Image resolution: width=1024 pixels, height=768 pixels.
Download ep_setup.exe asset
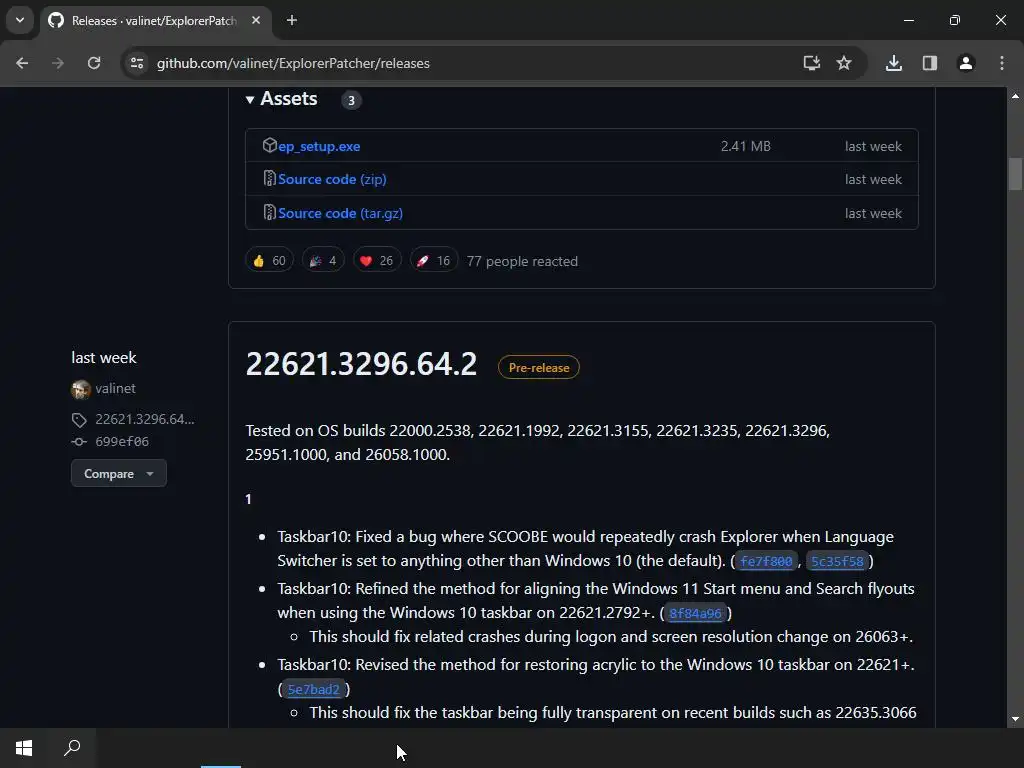coord(319,146)
